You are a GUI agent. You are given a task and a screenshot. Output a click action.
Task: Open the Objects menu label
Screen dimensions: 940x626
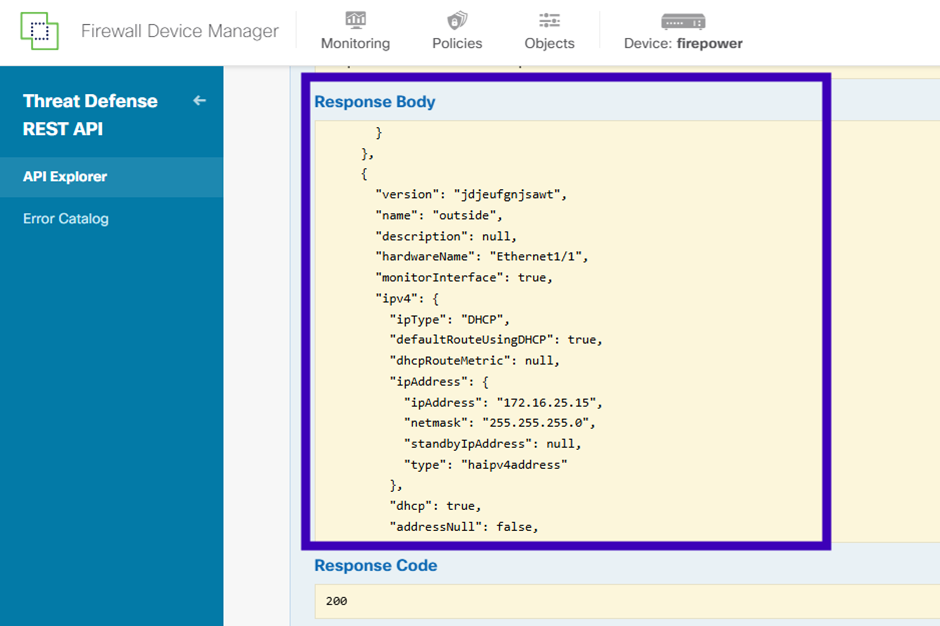pos(549,43)
